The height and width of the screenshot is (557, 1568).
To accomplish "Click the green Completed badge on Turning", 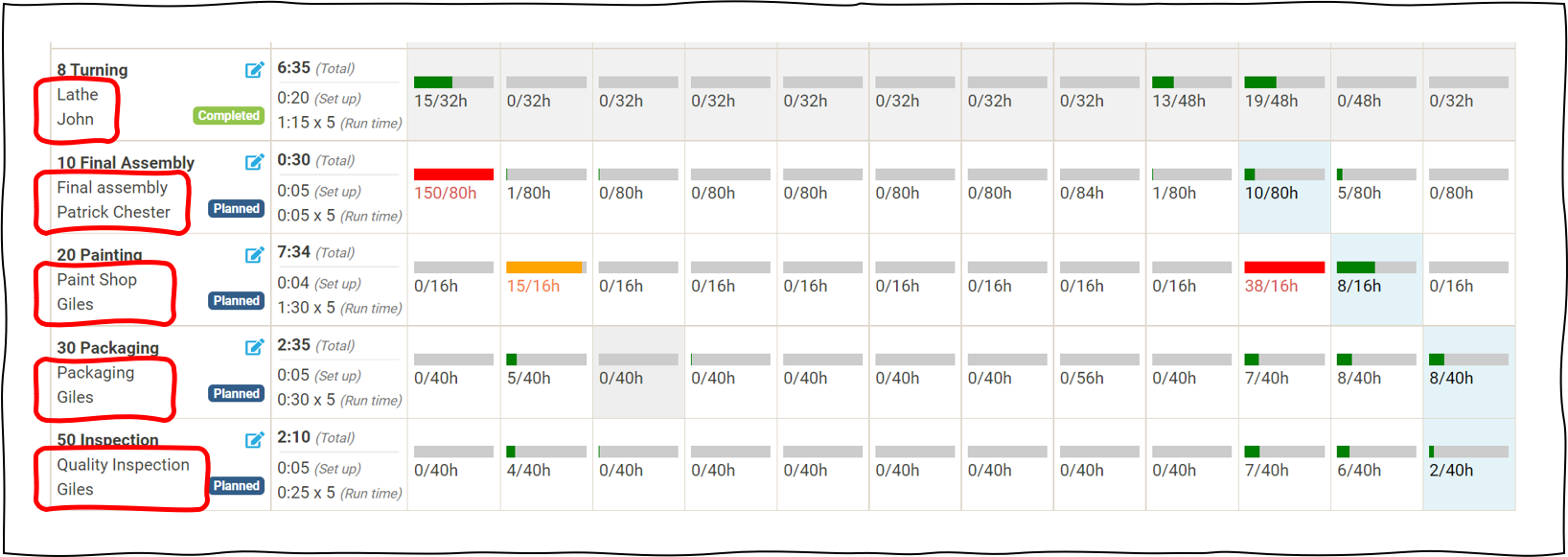I will [228, 115].
